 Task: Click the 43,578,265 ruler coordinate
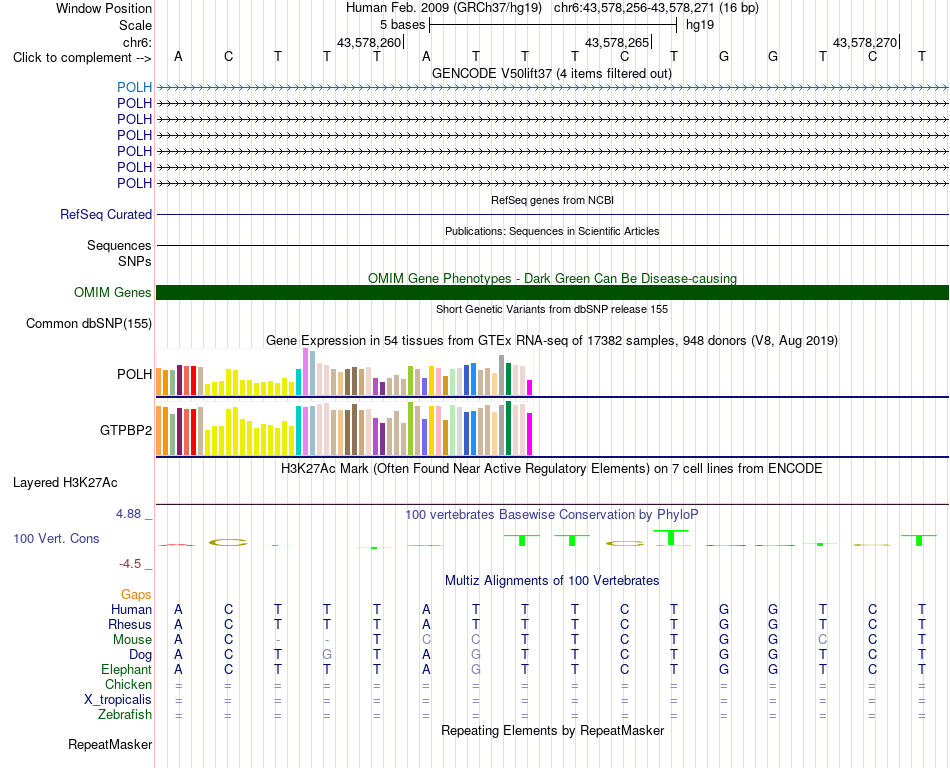(x=617, y=42)
